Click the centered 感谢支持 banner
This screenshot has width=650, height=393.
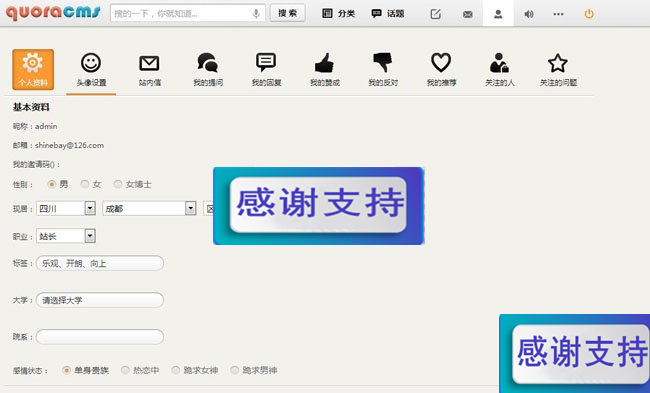click(318, 206)
